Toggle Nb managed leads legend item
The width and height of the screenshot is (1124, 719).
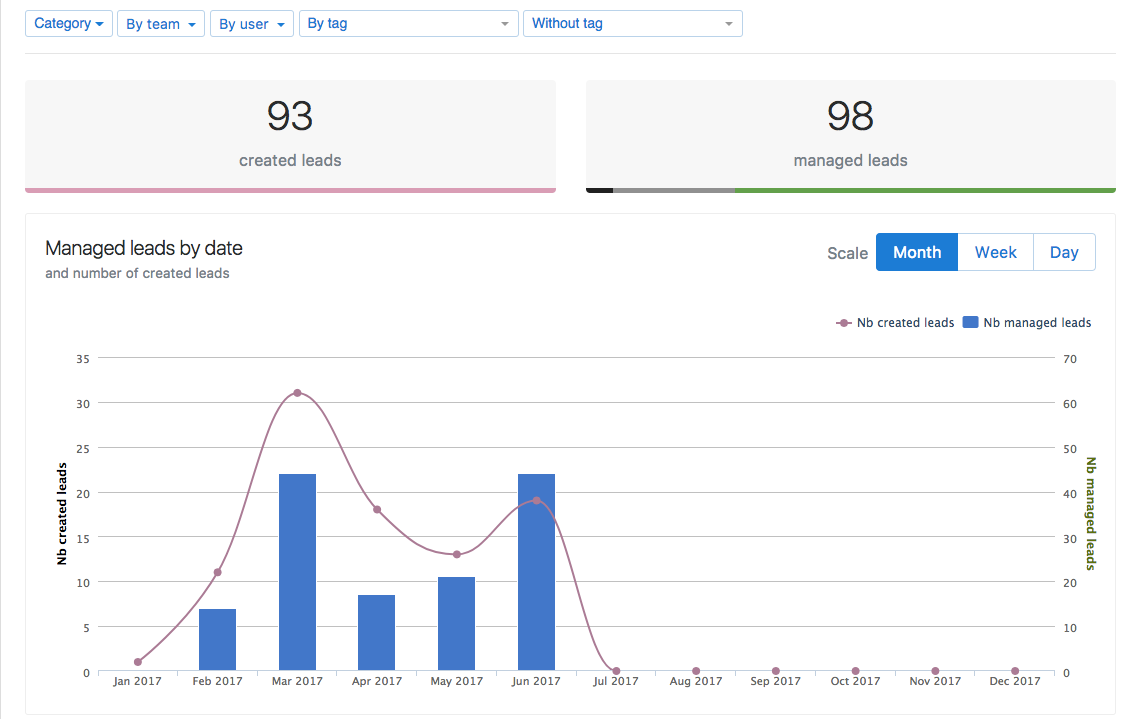coord(1027,323)
